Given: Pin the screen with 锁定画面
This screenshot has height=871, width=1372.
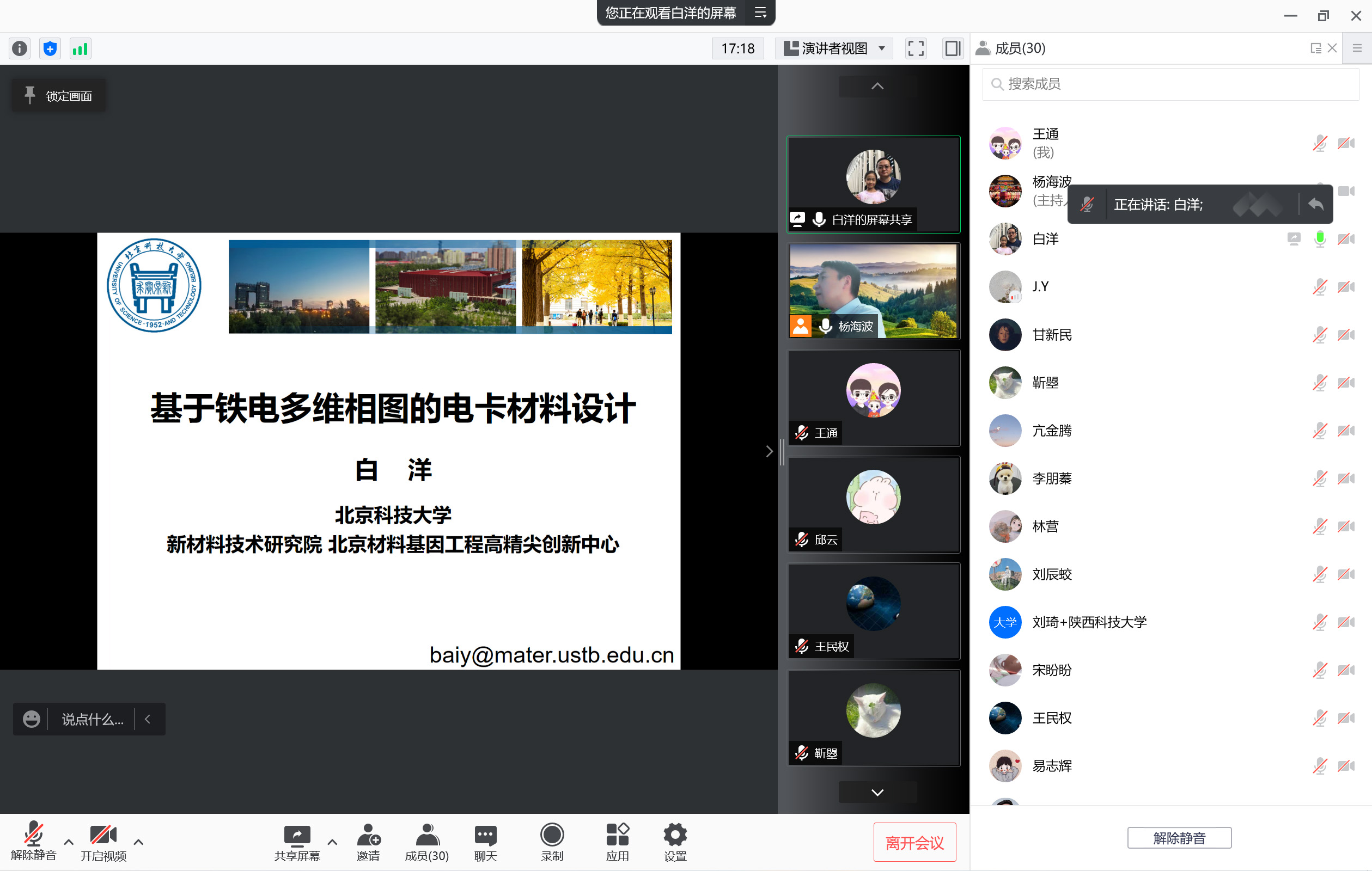Looking at the screenshot, I should point(59,96).
